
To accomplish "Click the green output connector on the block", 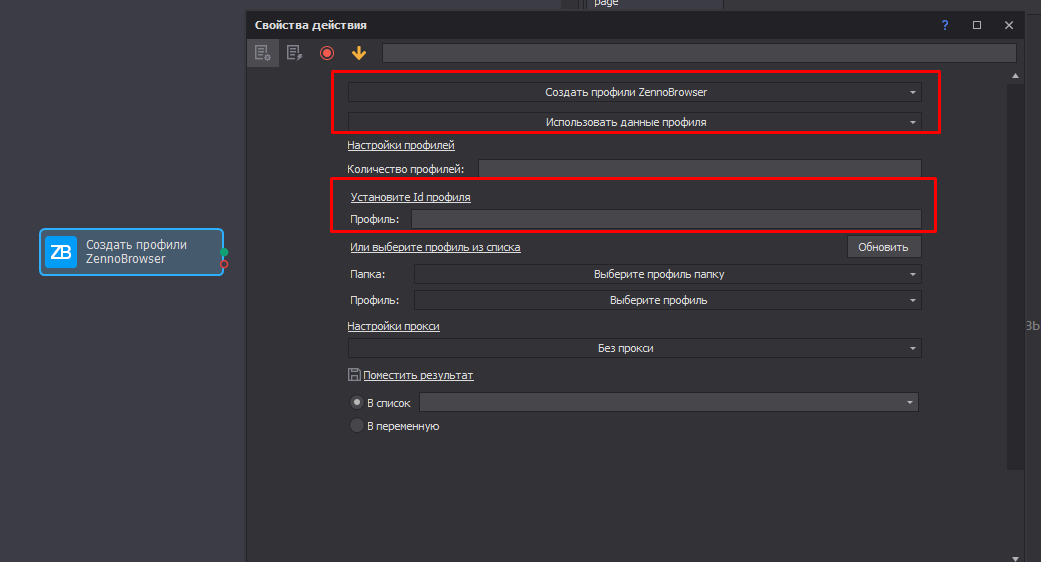I will (x=224, y=252).
